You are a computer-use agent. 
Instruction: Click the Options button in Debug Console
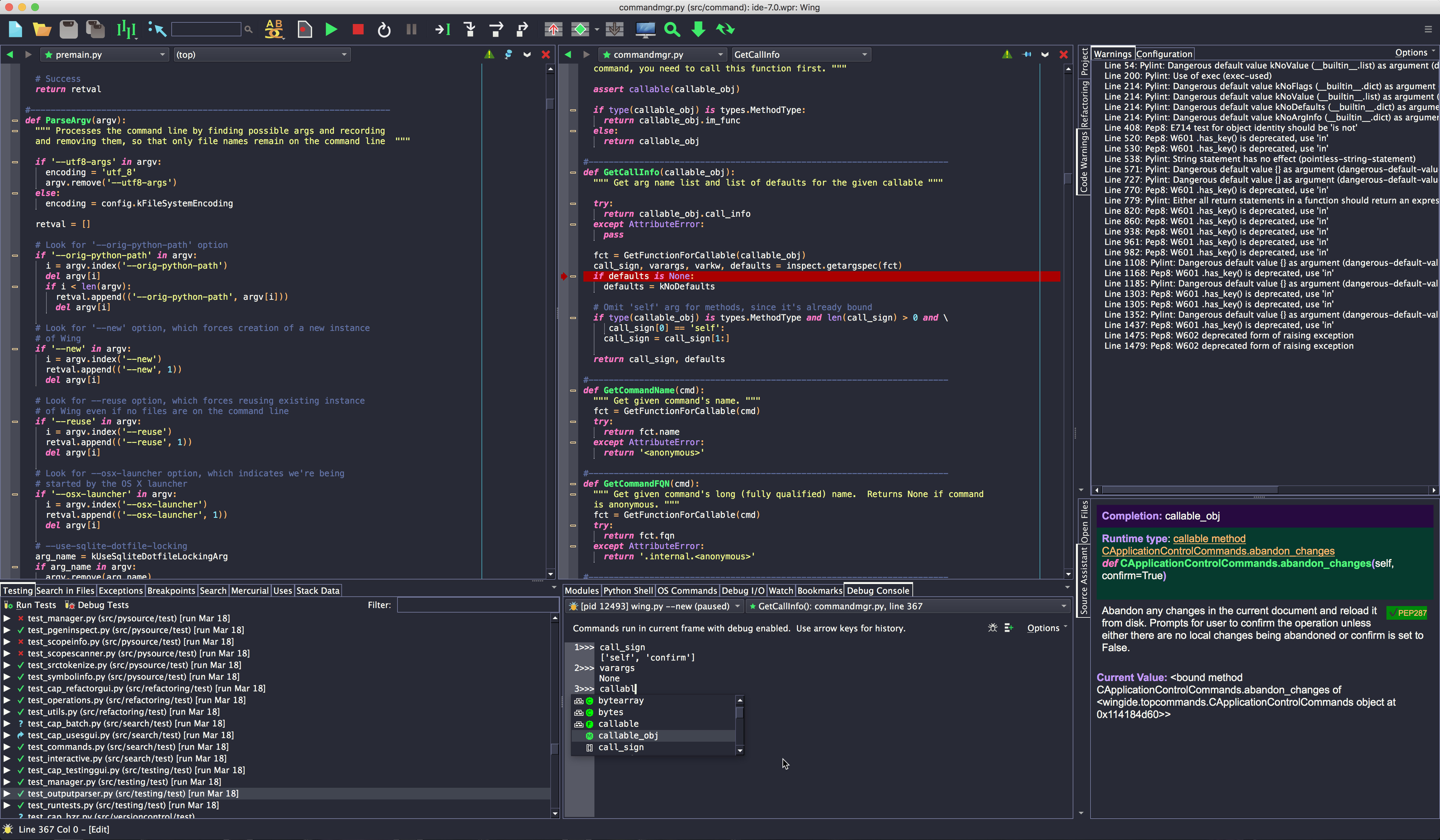point(1043,627)
